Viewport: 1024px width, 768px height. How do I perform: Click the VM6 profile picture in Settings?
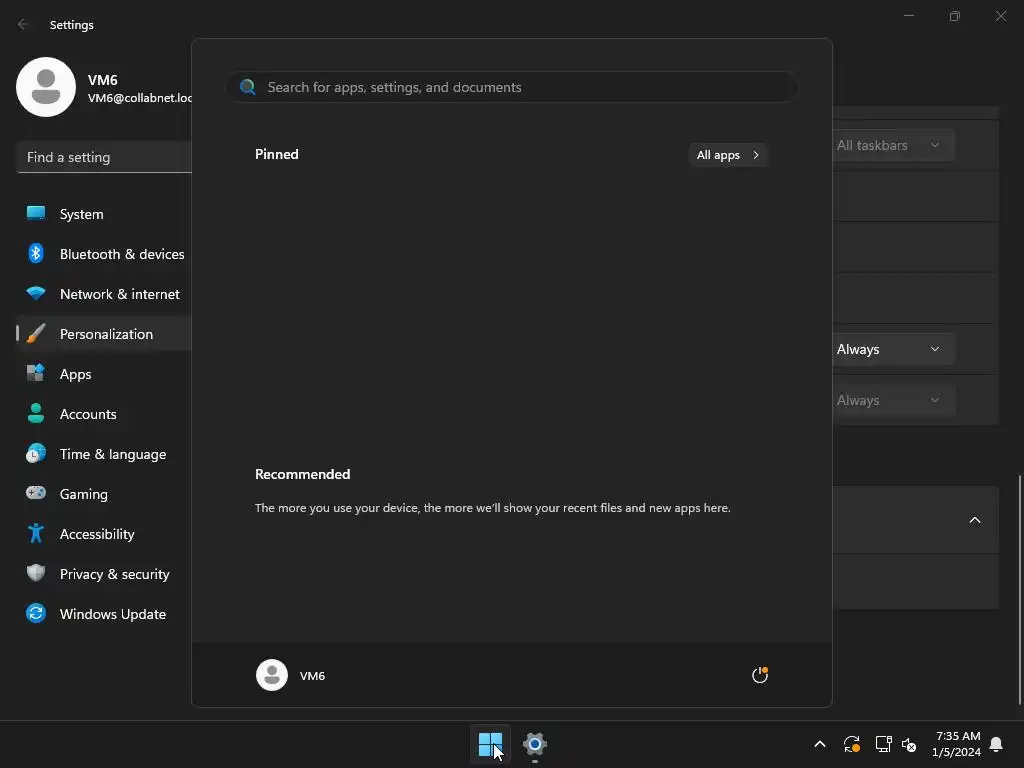[x=46, y=87]
